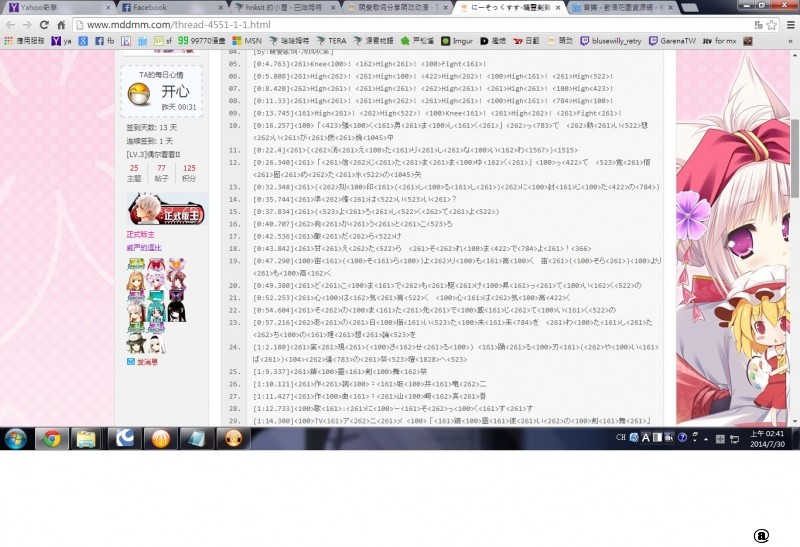Viewport: 800px width, 547px height.
Task: Open the Windows Start button
Action: tap(15, 439)
